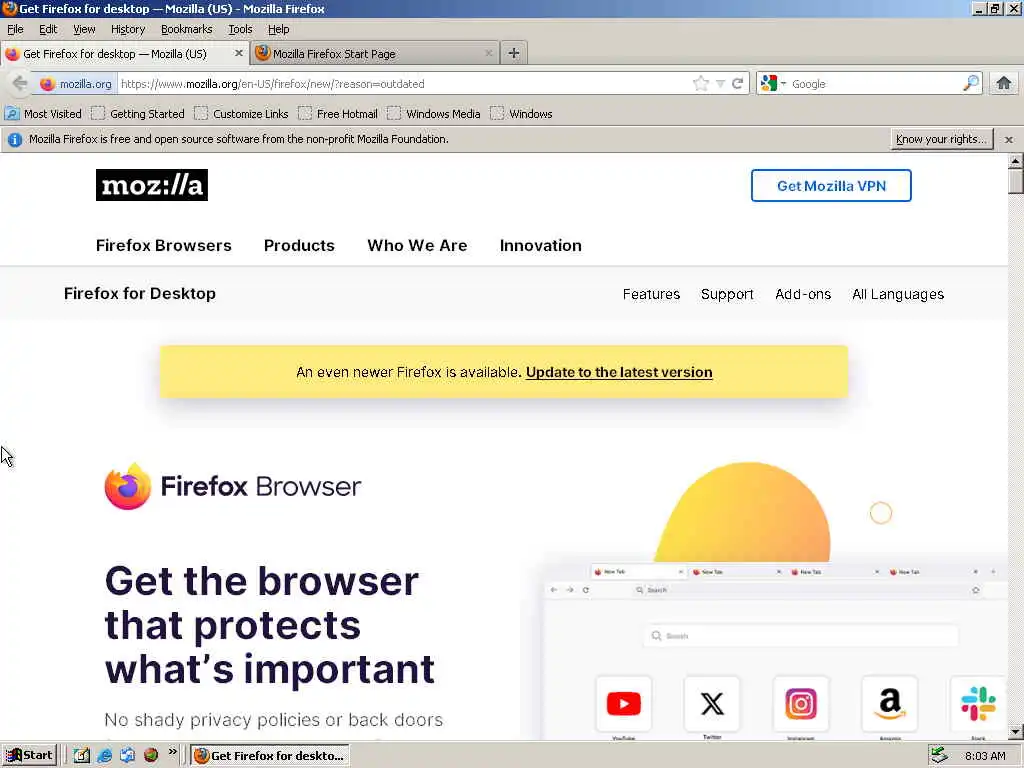The image size is (1024, 768).
Task: Open the Bookmarks menu
Action: tap(187, 29)
